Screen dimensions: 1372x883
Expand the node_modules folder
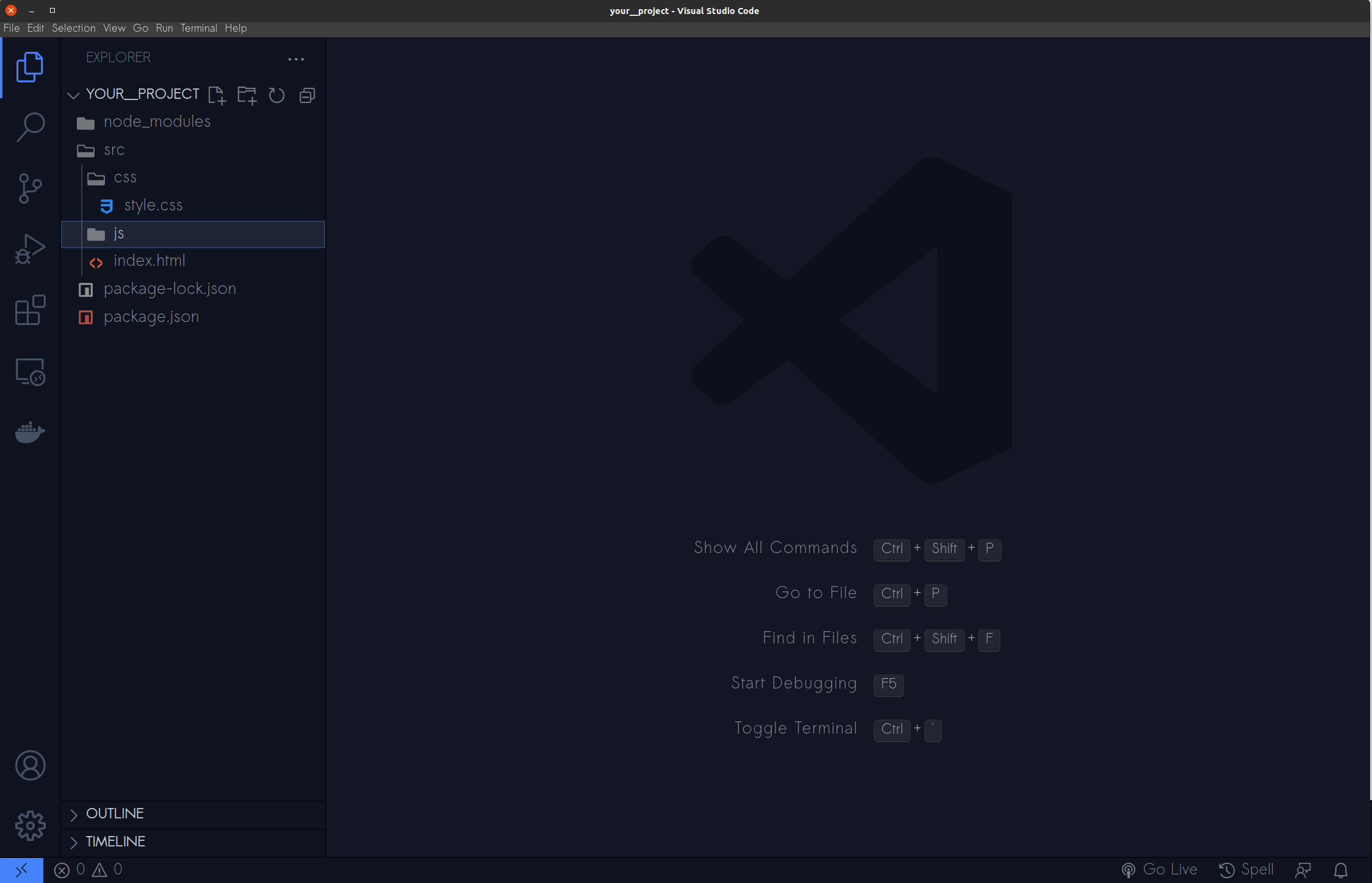(x=193, y=122)
